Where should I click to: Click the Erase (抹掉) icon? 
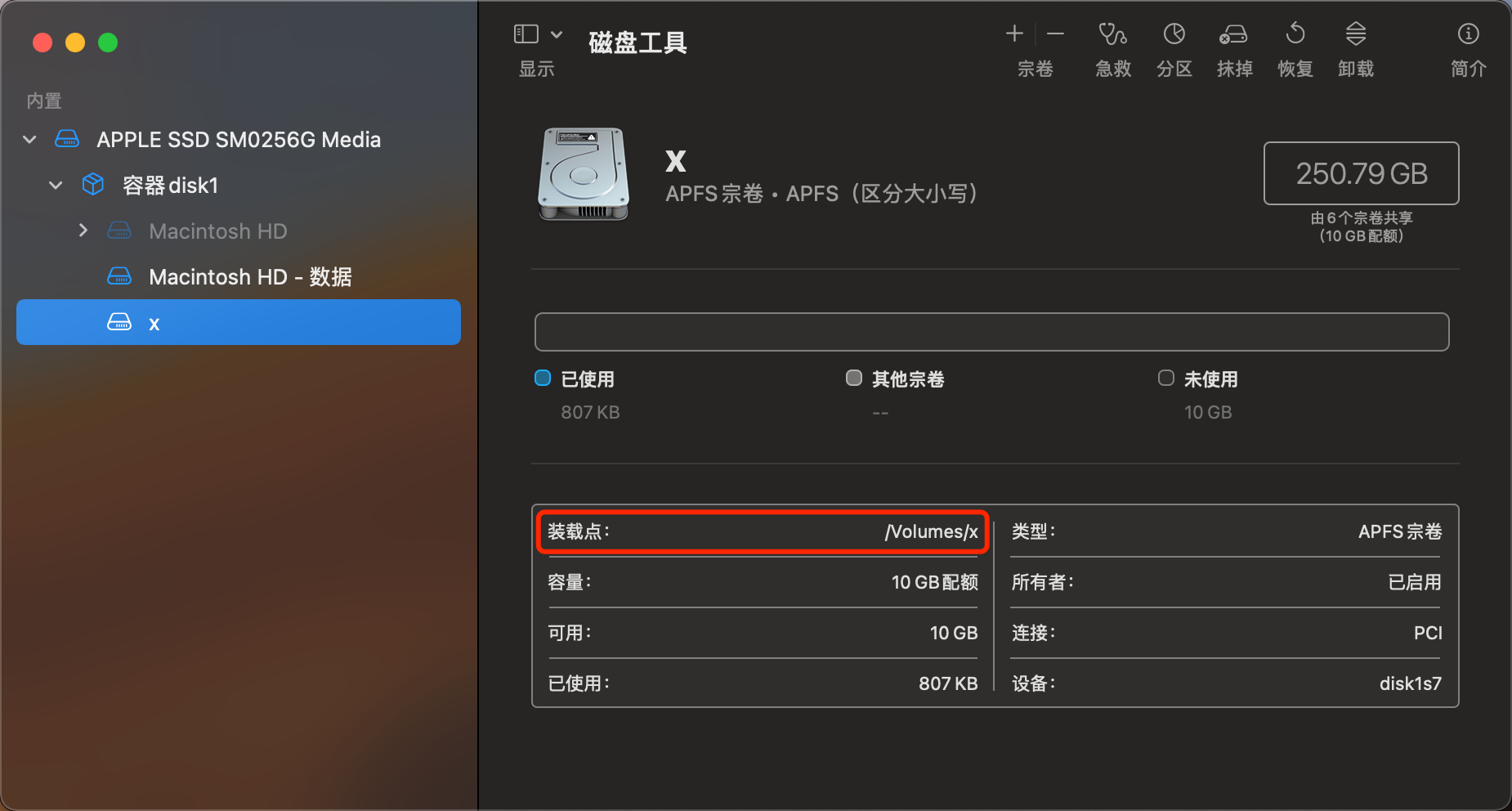1234,34
